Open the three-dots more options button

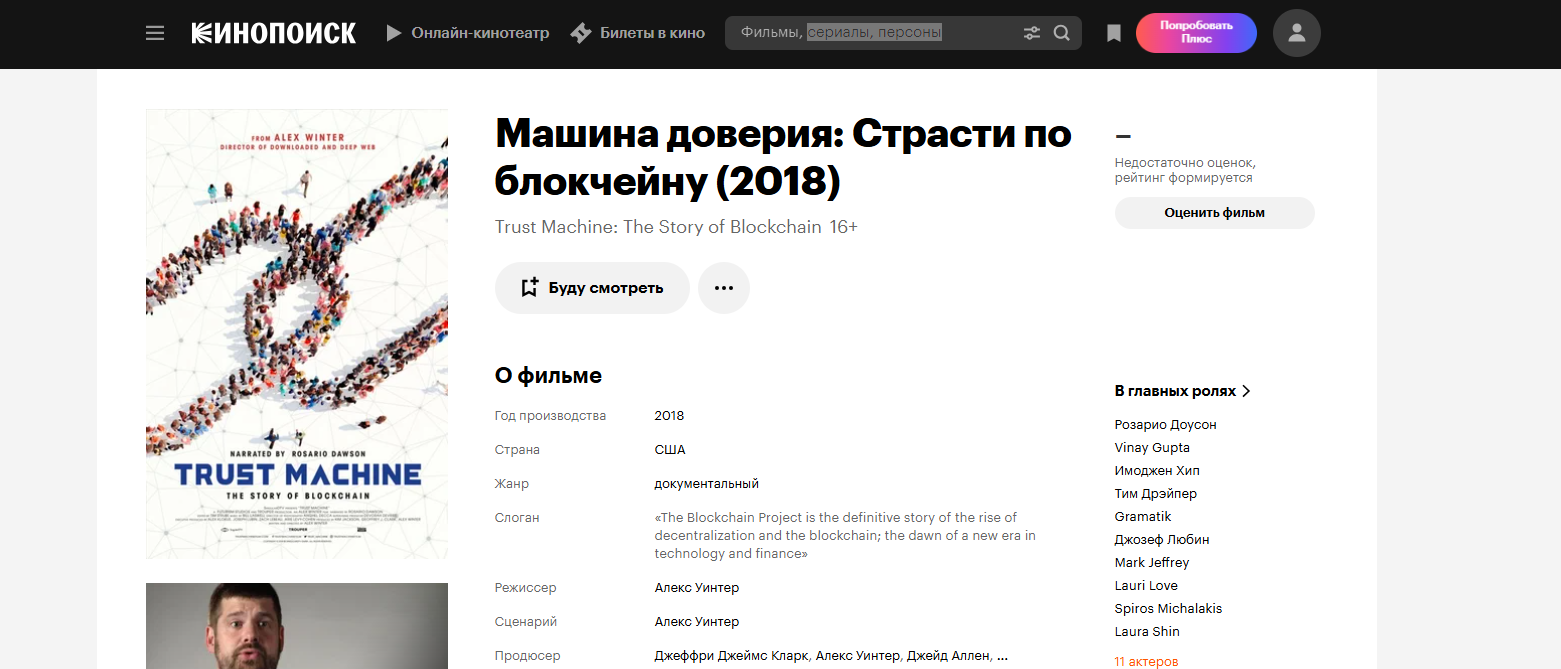[x=724, y=288]
